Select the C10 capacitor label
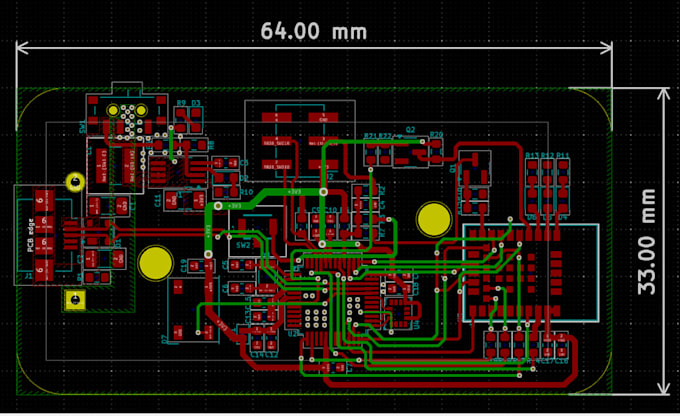Image resolution: width=680 pixels, height=416 pixels. click(x=330, y=210)
